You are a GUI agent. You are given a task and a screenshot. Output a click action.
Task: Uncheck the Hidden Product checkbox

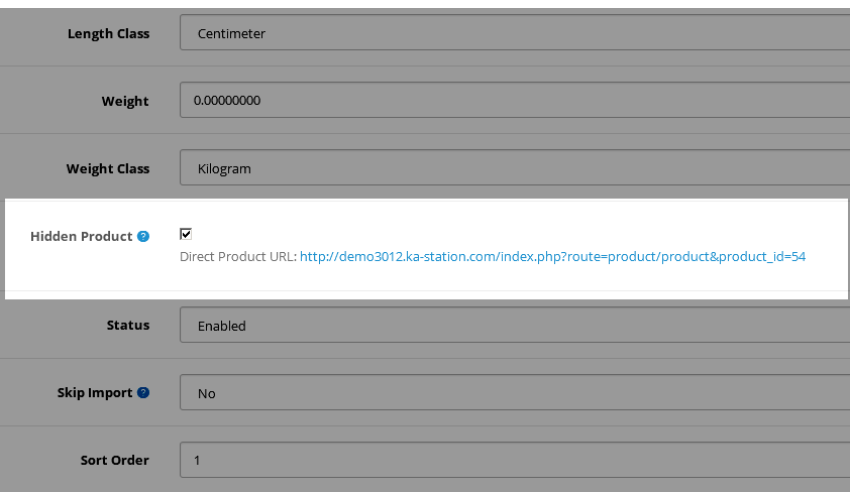coord(186,234)
